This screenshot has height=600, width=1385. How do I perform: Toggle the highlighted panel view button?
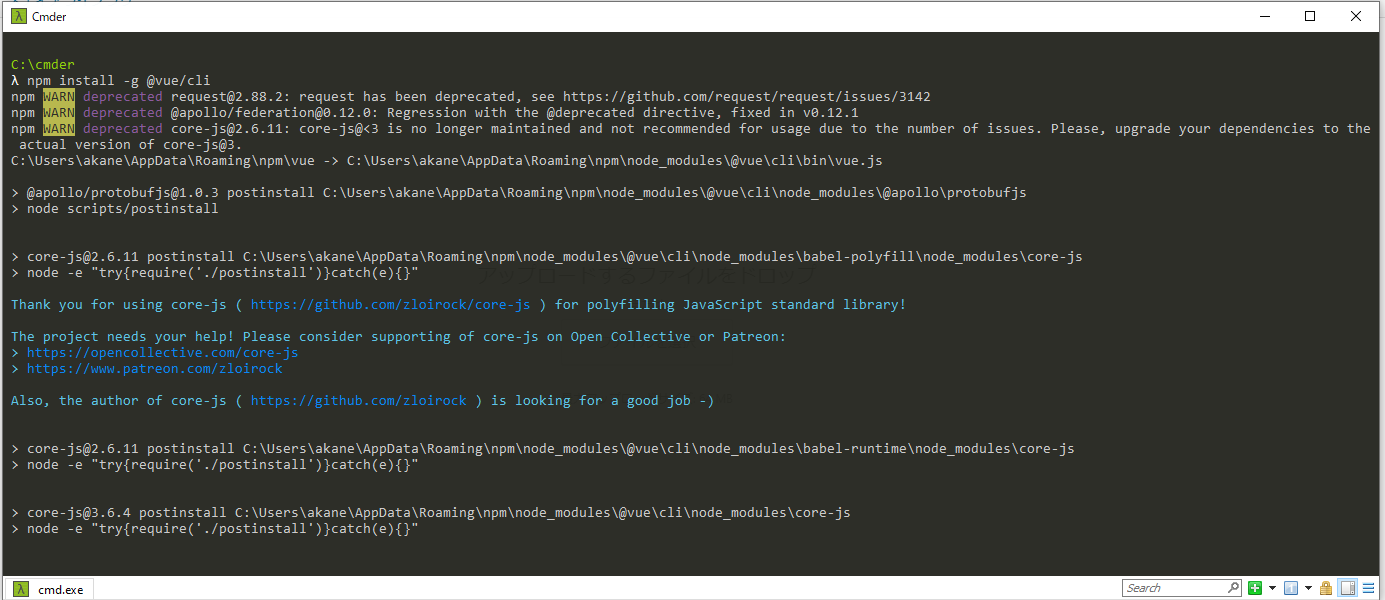click(x=1347, y=588)
